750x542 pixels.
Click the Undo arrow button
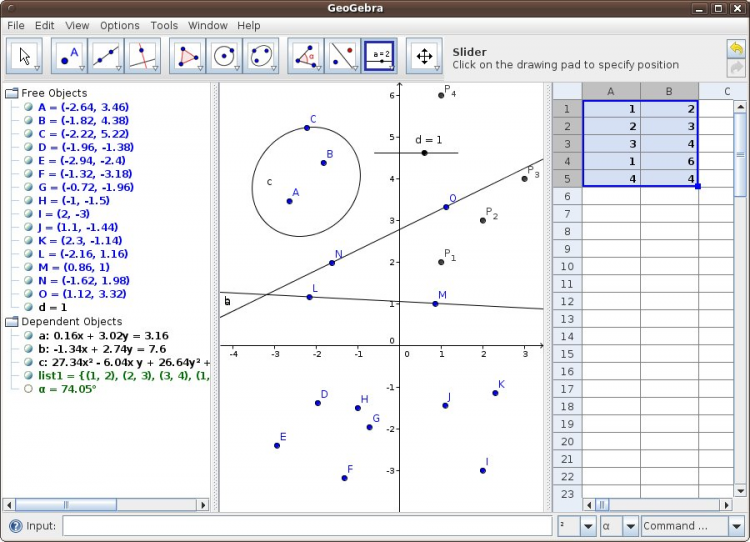(x=737, y=48)
